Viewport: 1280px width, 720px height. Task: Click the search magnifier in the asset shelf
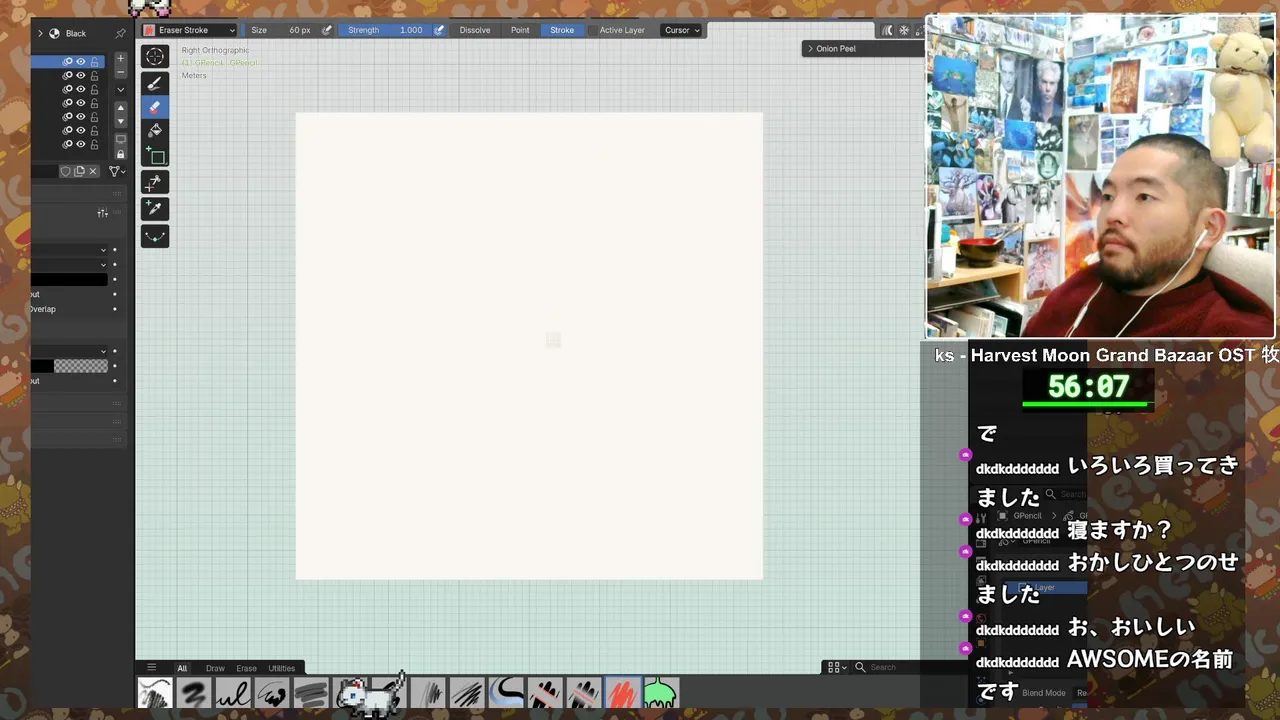tap(860, 667)
